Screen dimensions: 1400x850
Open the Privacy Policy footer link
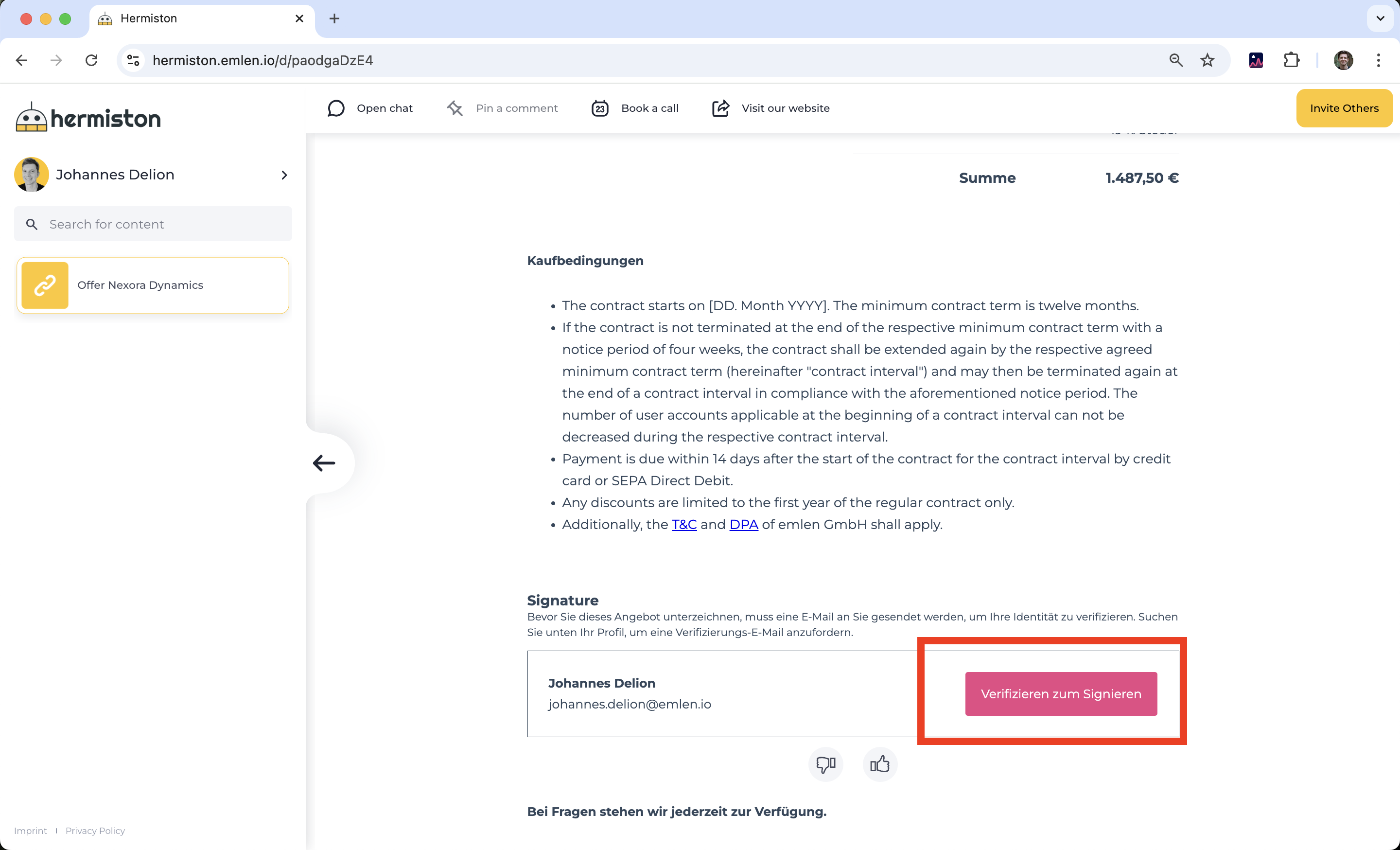pos(95,831)
